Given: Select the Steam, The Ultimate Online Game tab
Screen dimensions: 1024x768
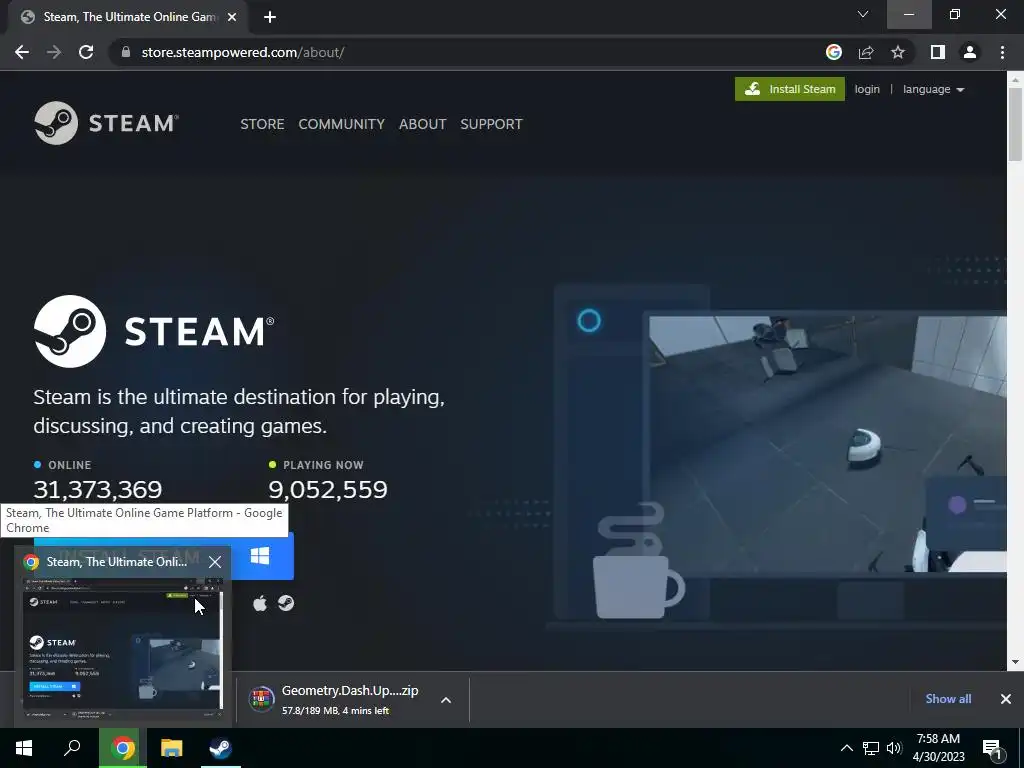Looking at the screenshot, I should click(128, 17).
